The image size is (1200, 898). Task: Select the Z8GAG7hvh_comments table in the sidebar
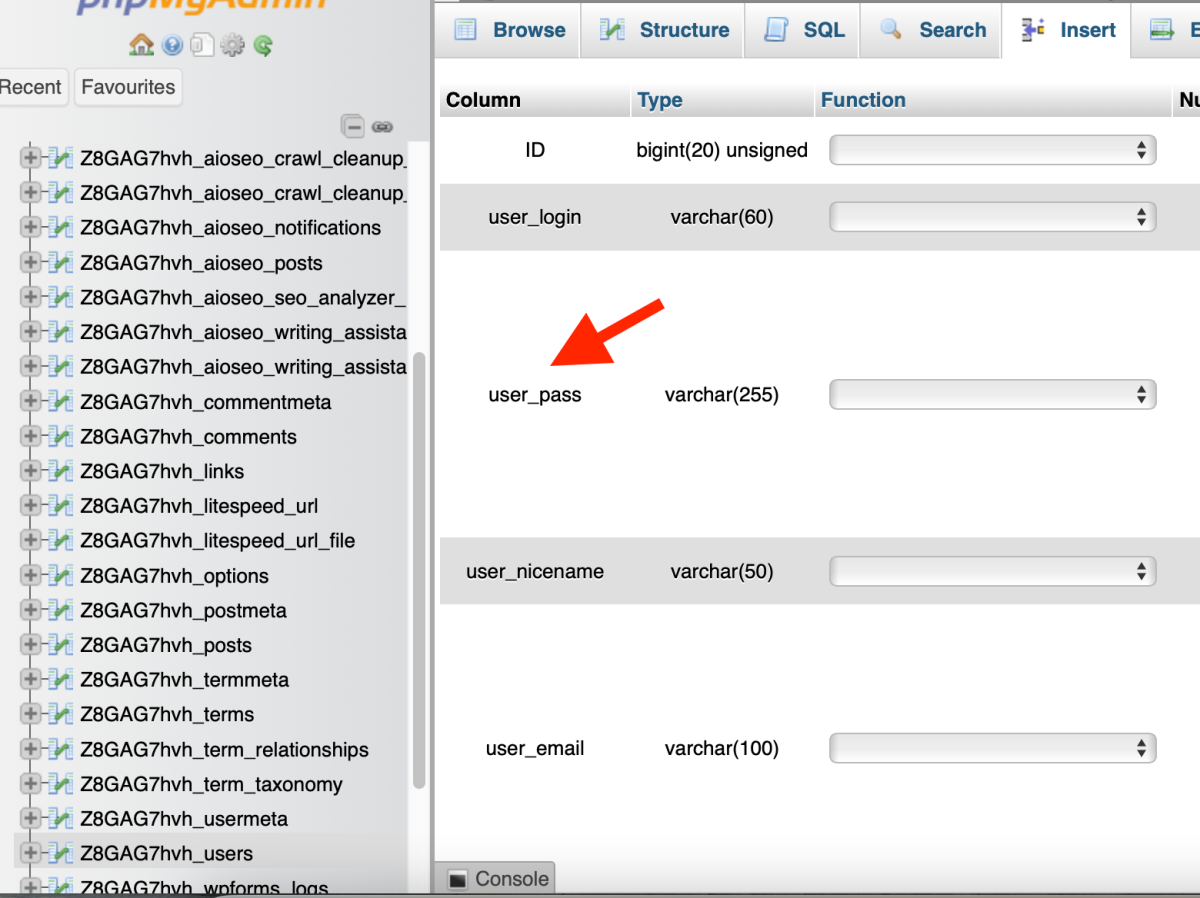188,437
